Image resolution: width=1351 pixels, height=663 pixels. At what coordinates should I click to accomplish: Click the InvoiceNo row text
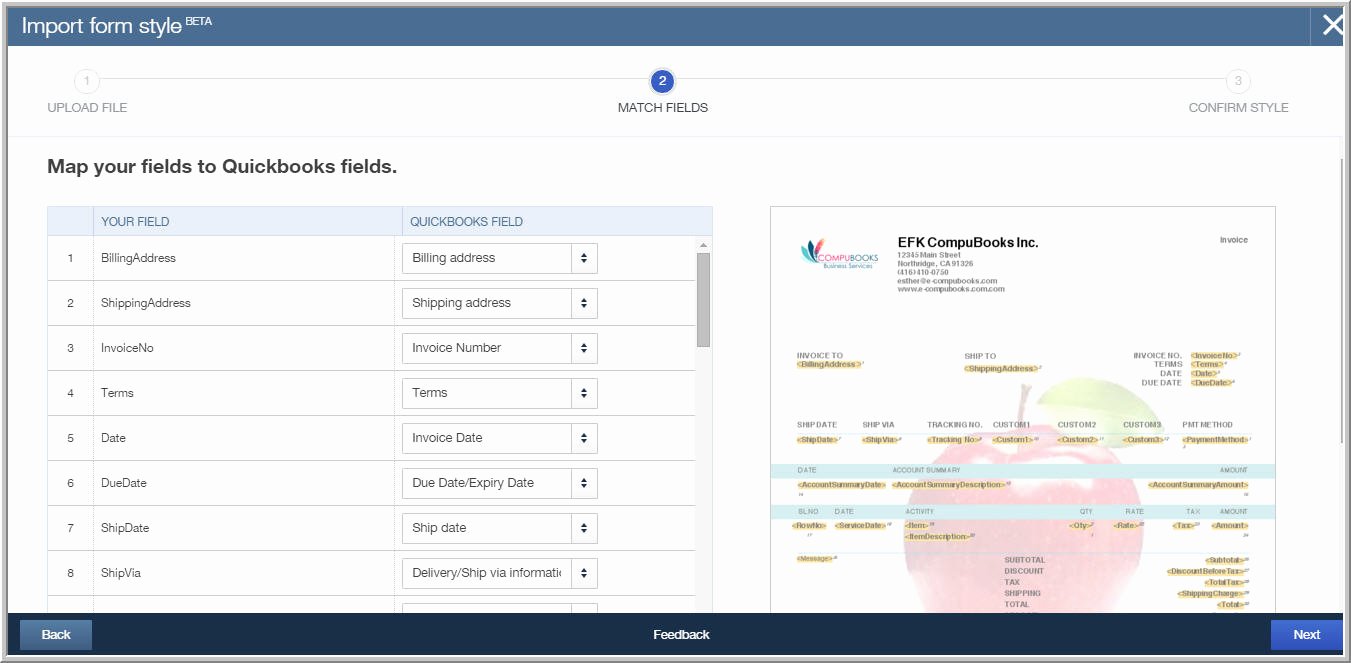coord(127,348)
